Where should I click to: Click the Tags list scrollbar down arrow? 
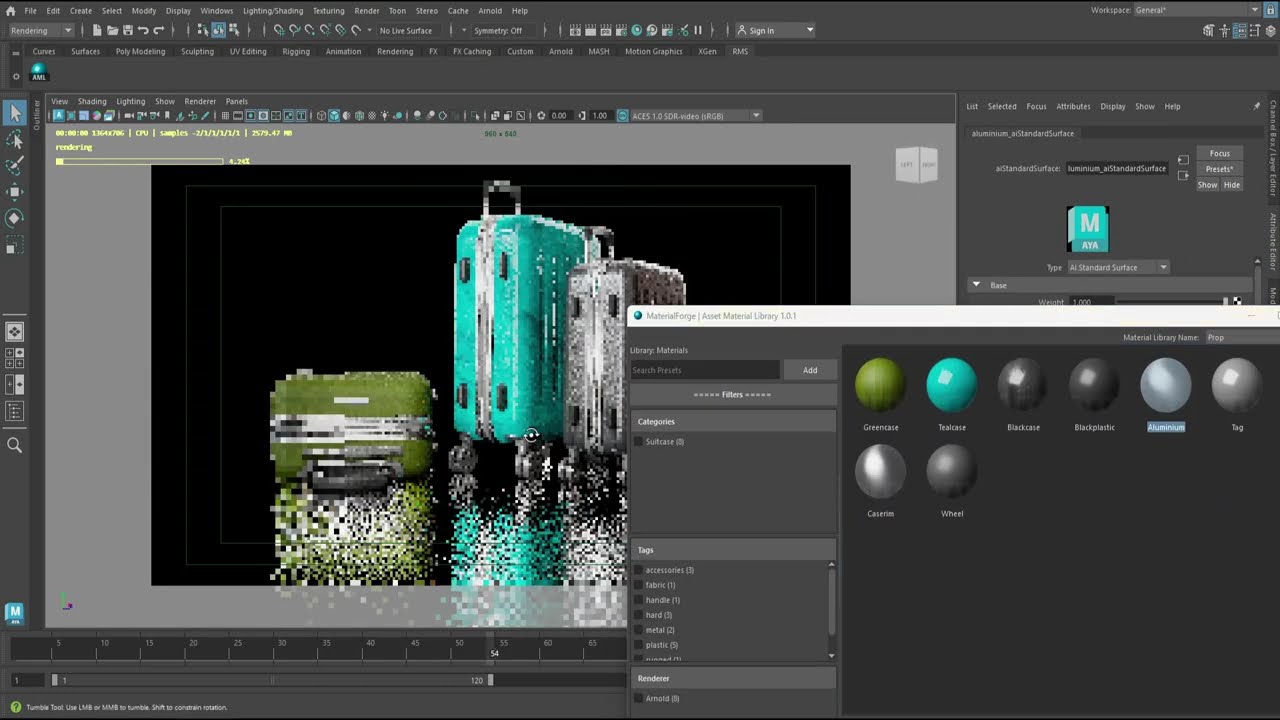pyautogui.click(x=831, y=656)
